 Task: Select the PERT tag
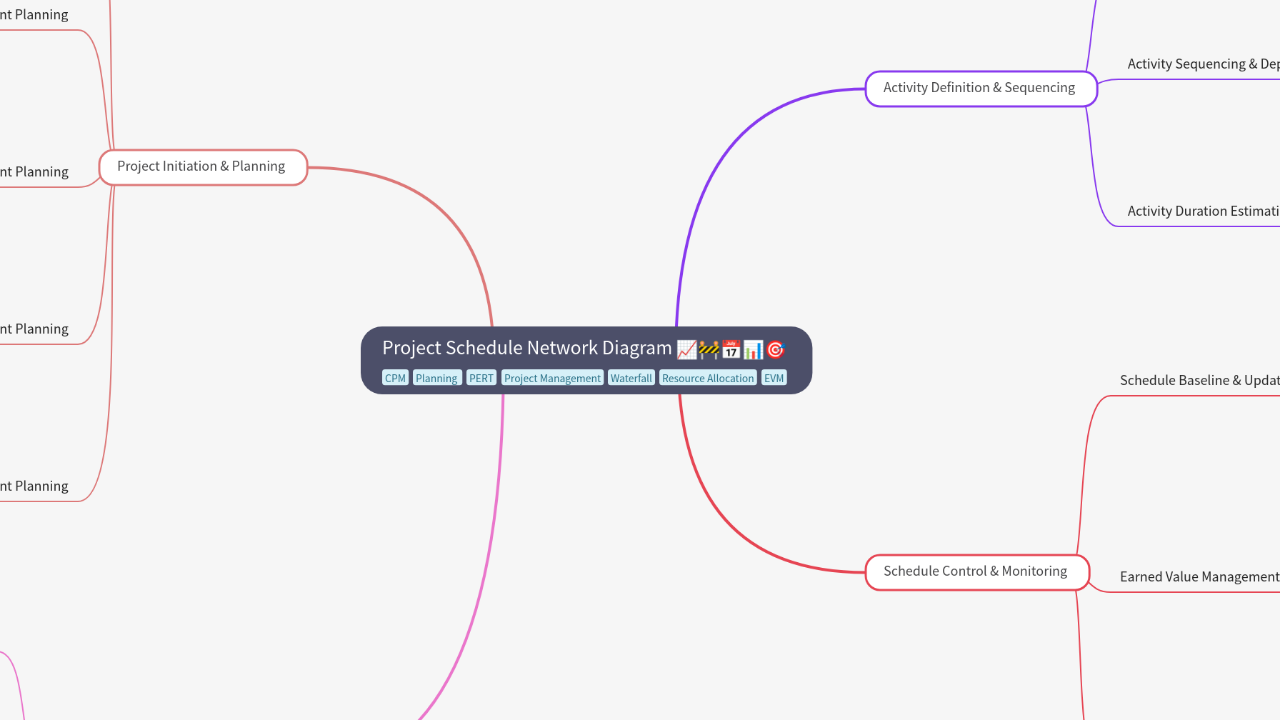481,378
